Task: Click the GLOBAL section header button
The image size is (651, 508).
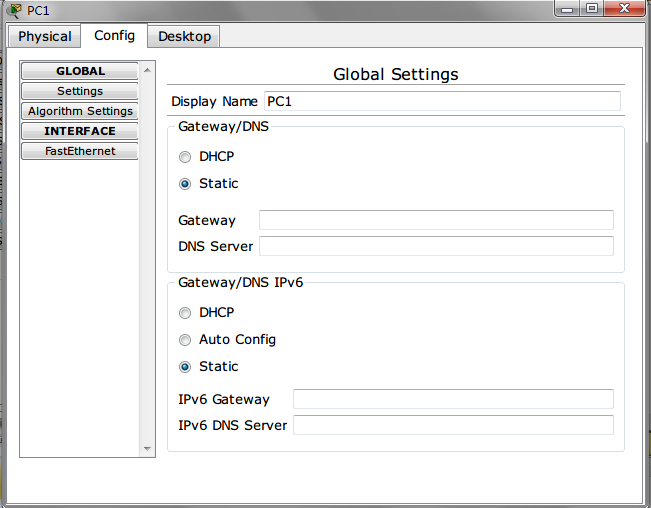Action: coord(80,71)
